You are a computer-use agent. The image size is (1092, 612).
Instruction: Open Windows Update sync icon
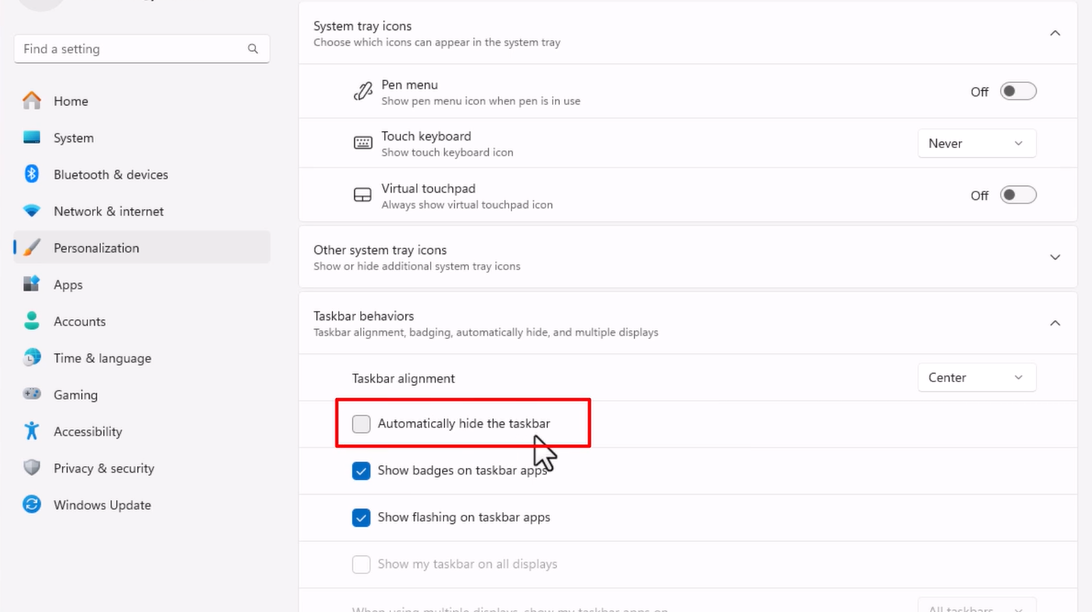[32, 505]
